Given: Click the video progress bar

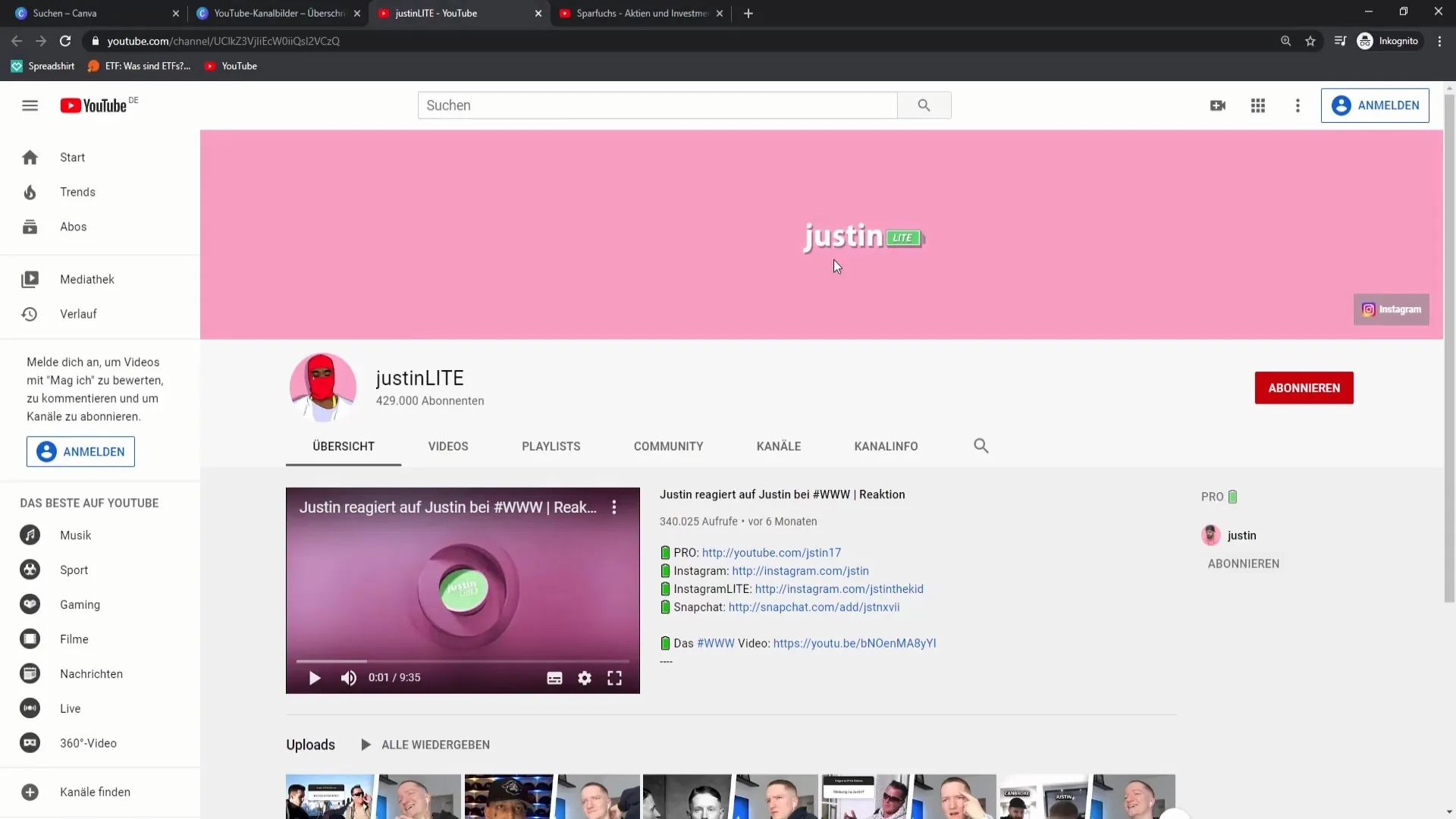Looking at the screenshot, I should 463,661.
